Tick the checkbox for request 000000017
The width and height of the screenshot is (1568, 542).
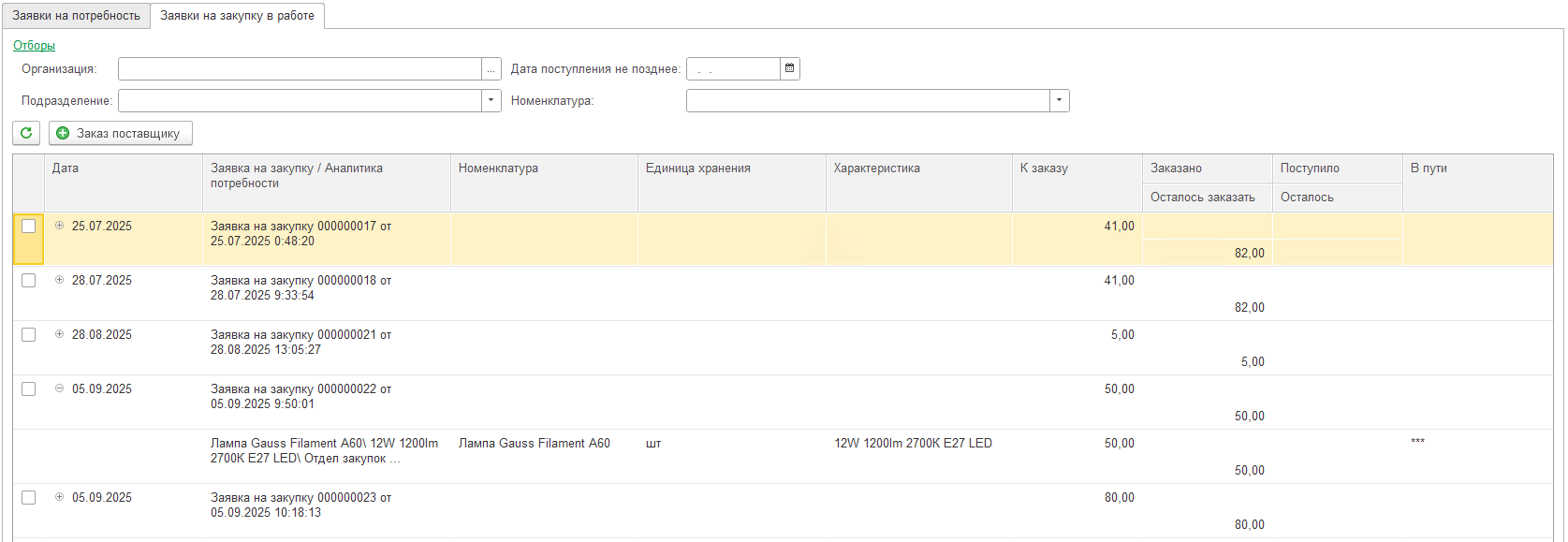click(29, 227)
